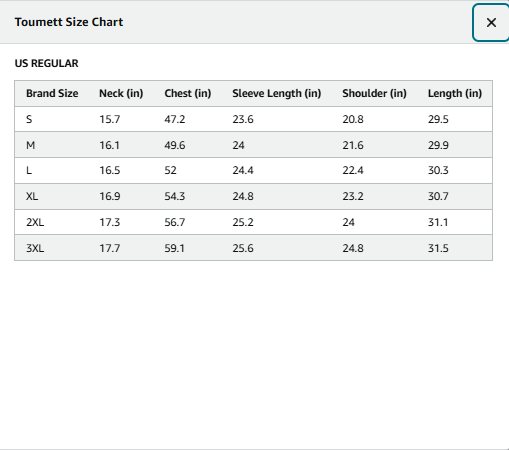Click the 24.8 sleeve length for XL
Image resolution: width=509 pixels, height=450 pixels.
[243, 196]
